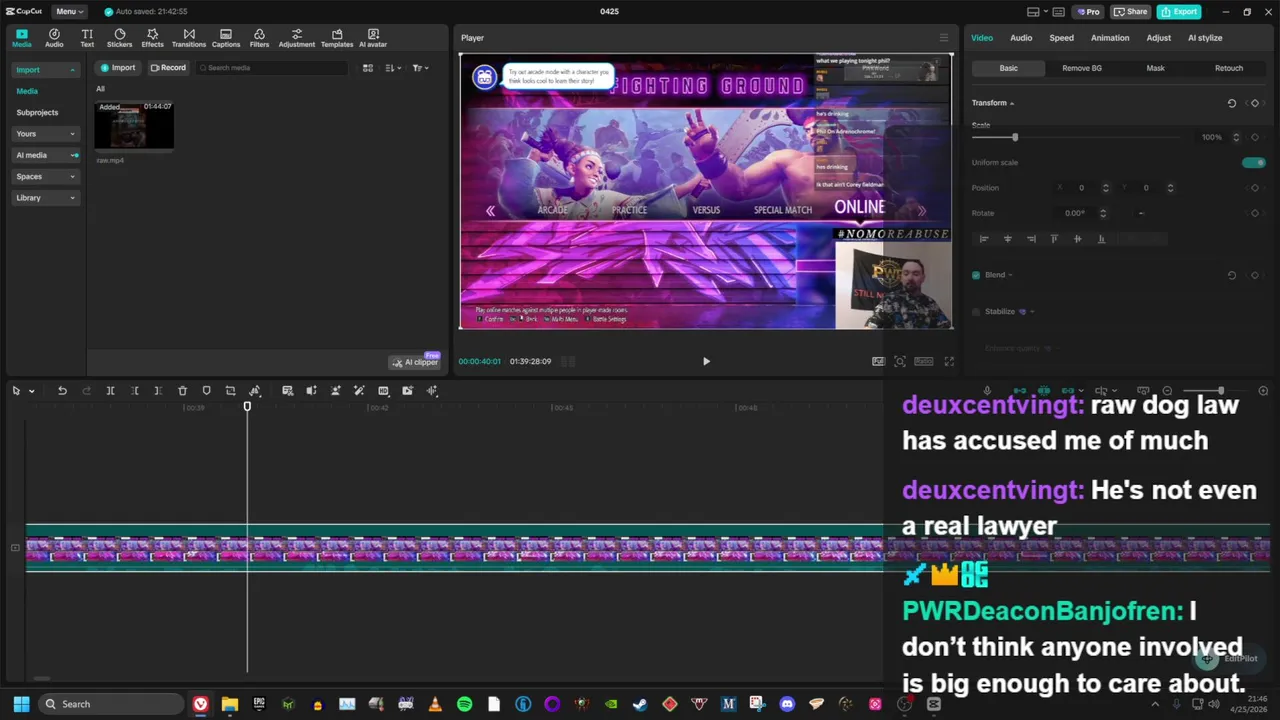Open the Remove BG sub-tab
1280x720 pixels.
coord(1082,68)
